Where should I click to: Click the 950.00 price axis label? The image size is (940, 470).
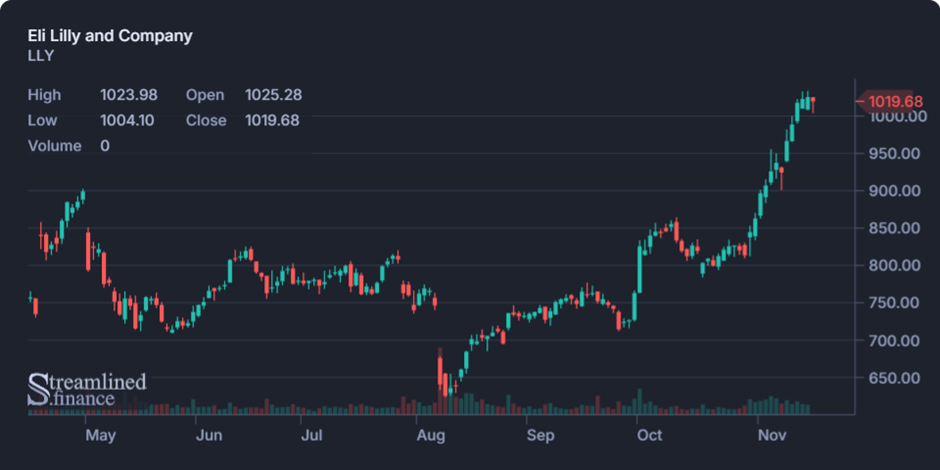click(894, 153)
